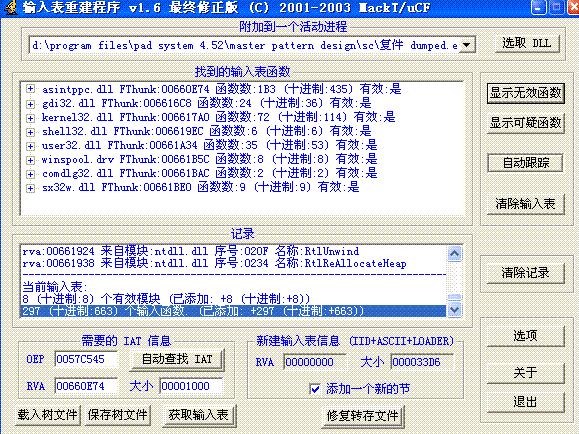The image size is (579, 434).
Task: Select the 当前输入表 log line
Action: tap(55, 287)
